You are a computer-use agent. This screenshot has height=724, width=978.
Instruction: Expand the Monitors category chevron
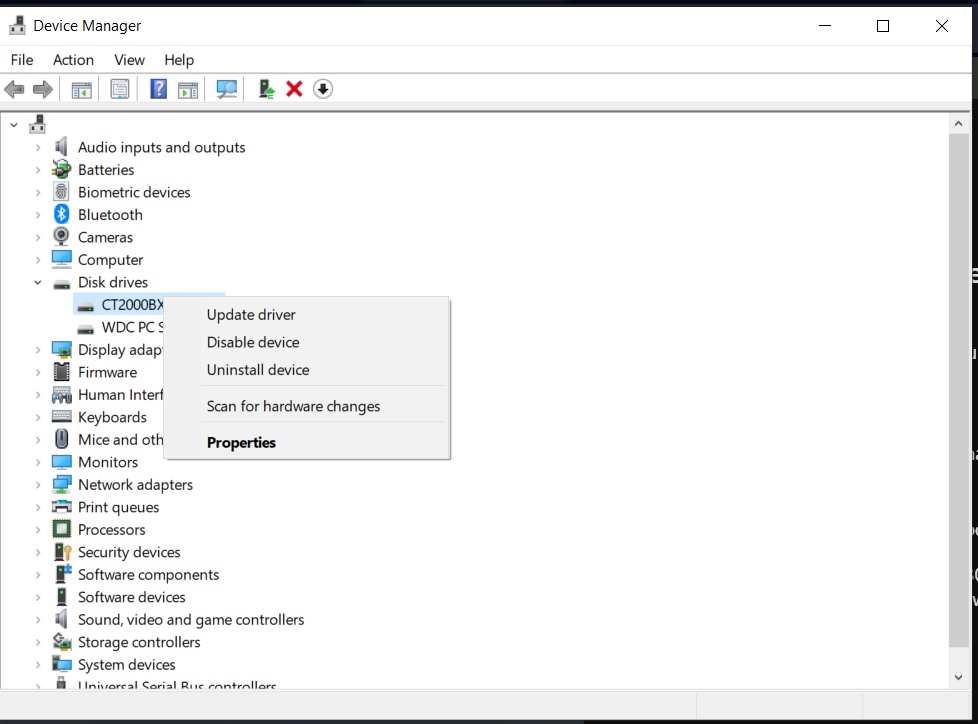[38, 462]
